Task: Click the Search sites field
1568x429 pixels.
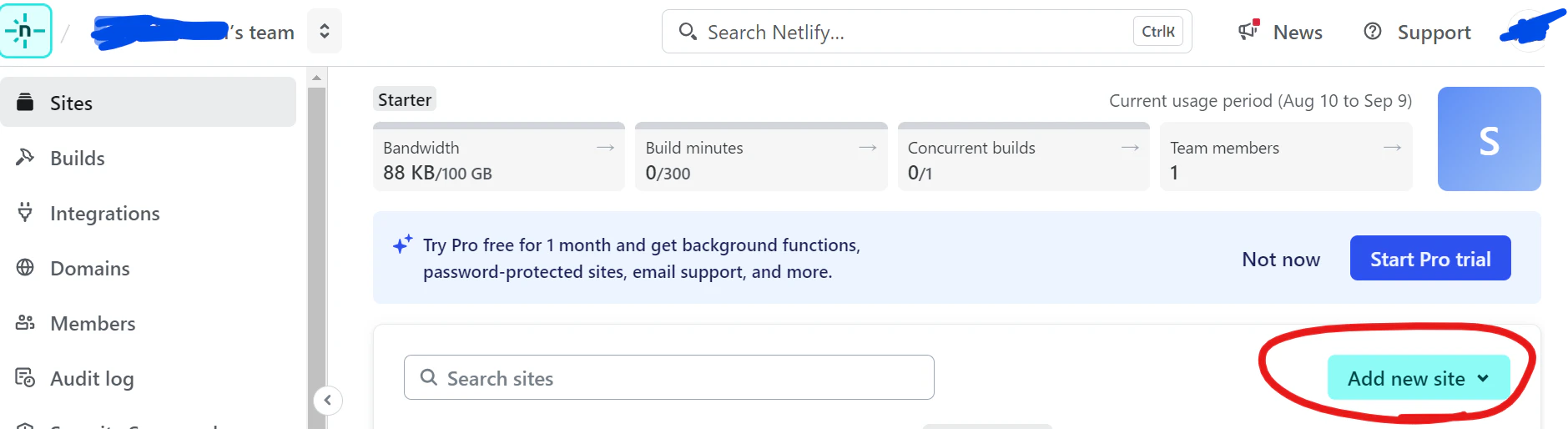Action: (668, 377)
